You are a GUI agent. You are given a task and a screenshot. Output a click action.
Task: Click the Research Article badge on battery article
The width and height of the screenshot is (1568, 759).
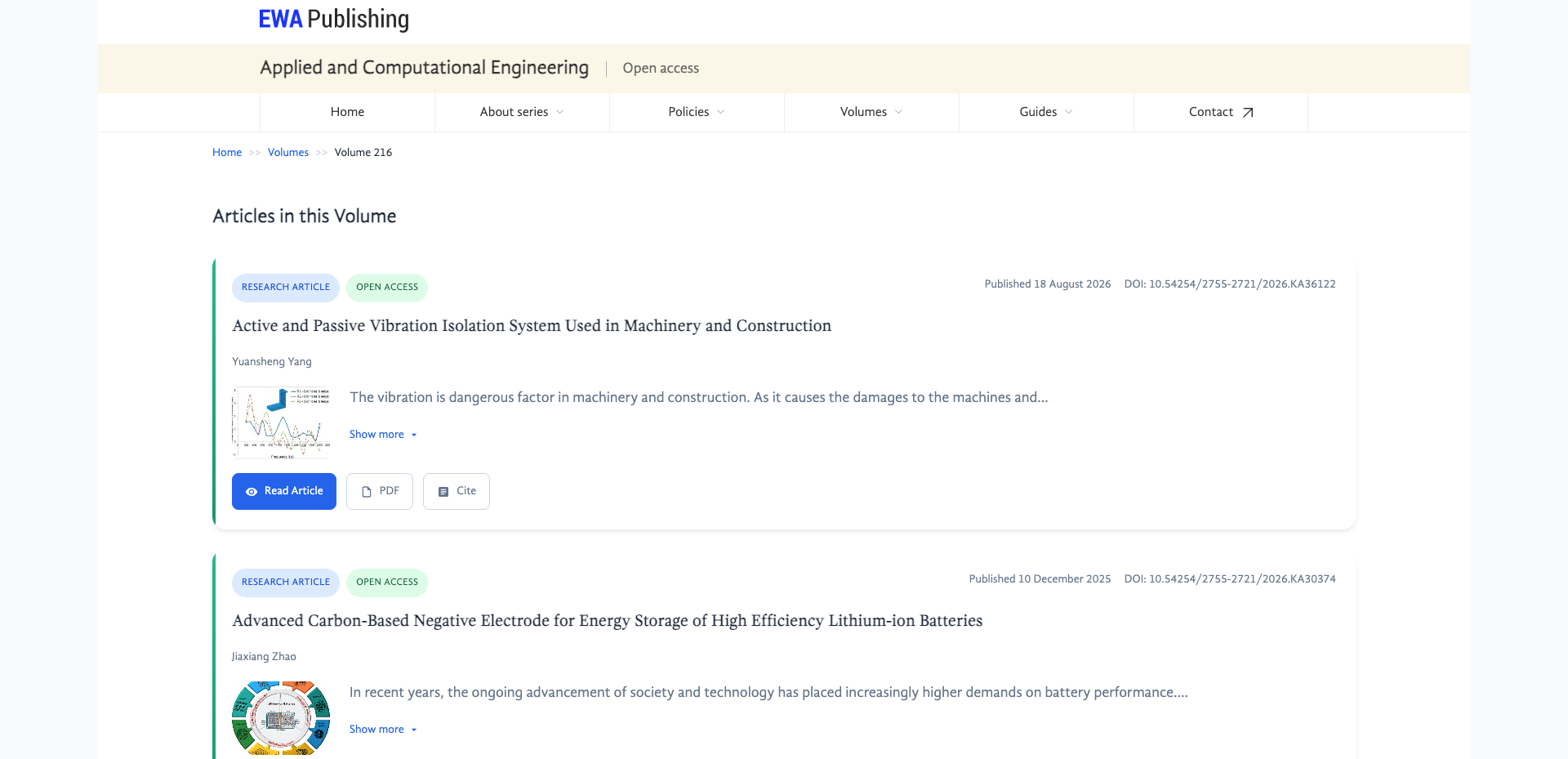[x=286, y=583]
